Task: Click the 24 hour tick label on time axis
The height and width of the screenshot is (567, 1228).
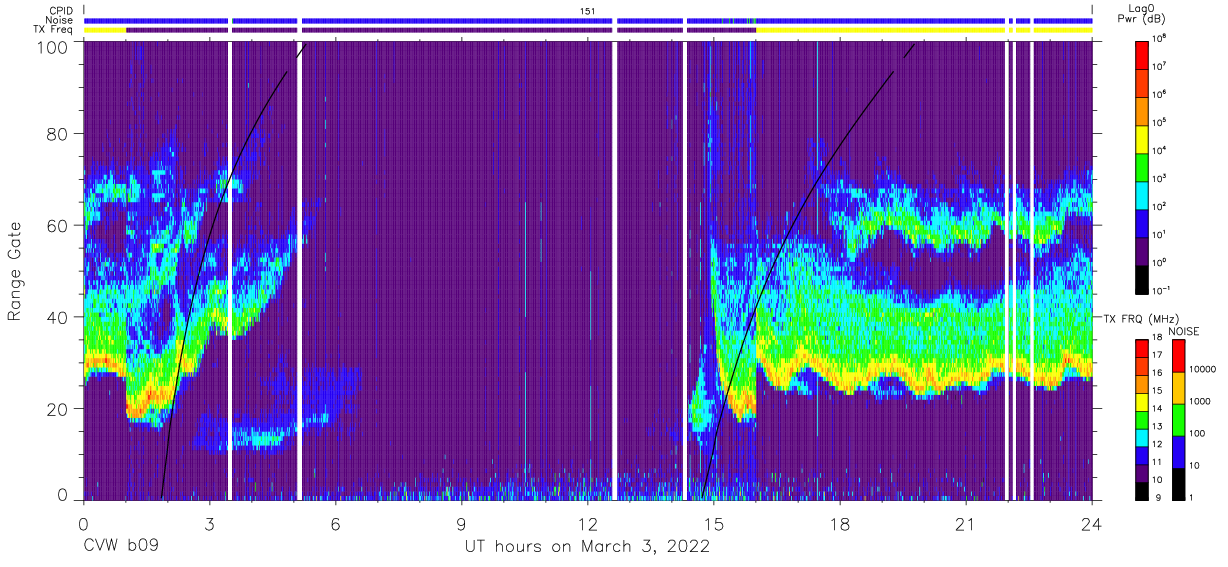Action: tap(1092, 523)
